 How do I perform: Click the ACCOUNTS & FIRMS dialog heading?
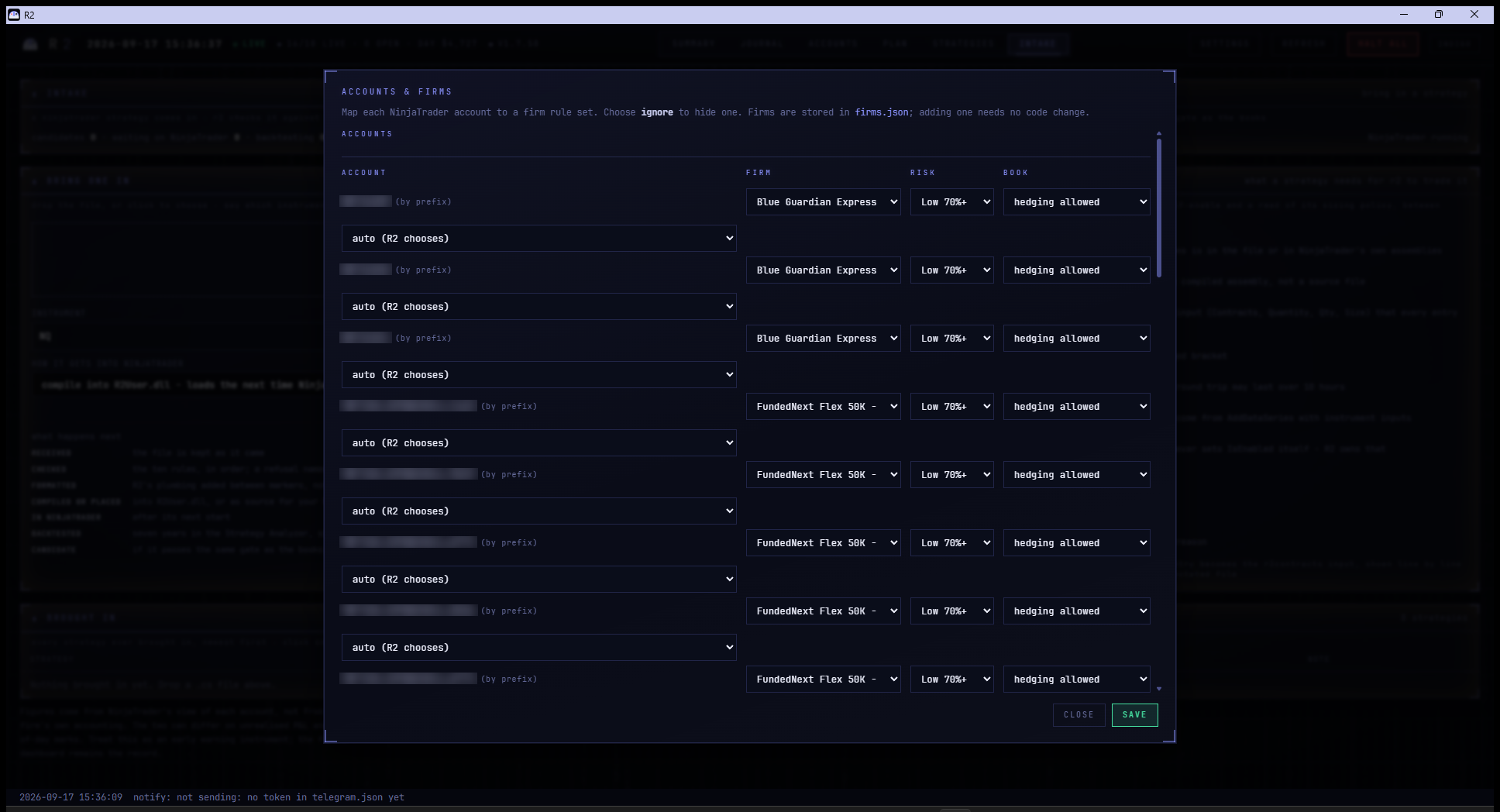pyautogui.click(x=397, y=91)
